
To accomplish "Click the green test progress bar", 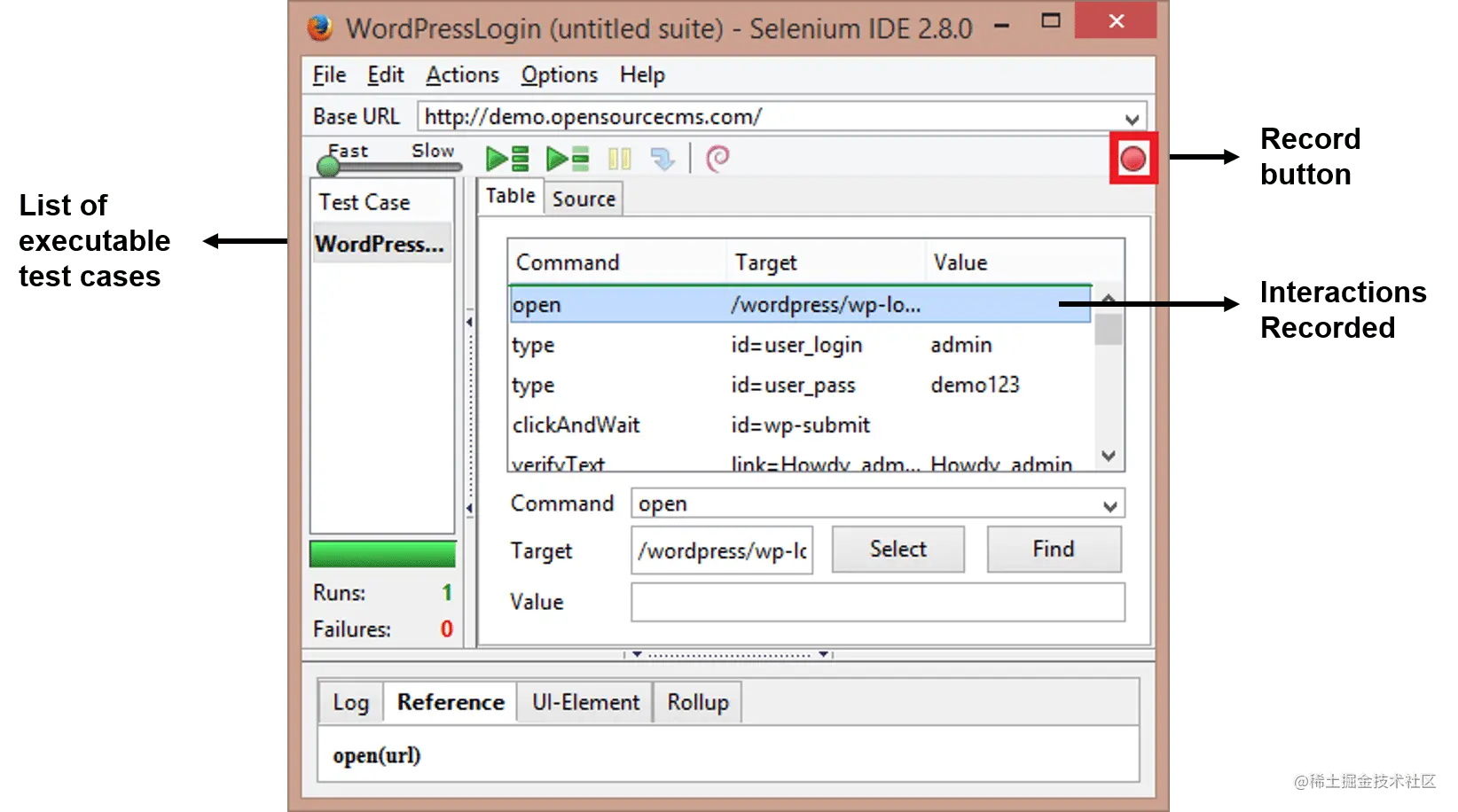I will click(x=382, y=554).
